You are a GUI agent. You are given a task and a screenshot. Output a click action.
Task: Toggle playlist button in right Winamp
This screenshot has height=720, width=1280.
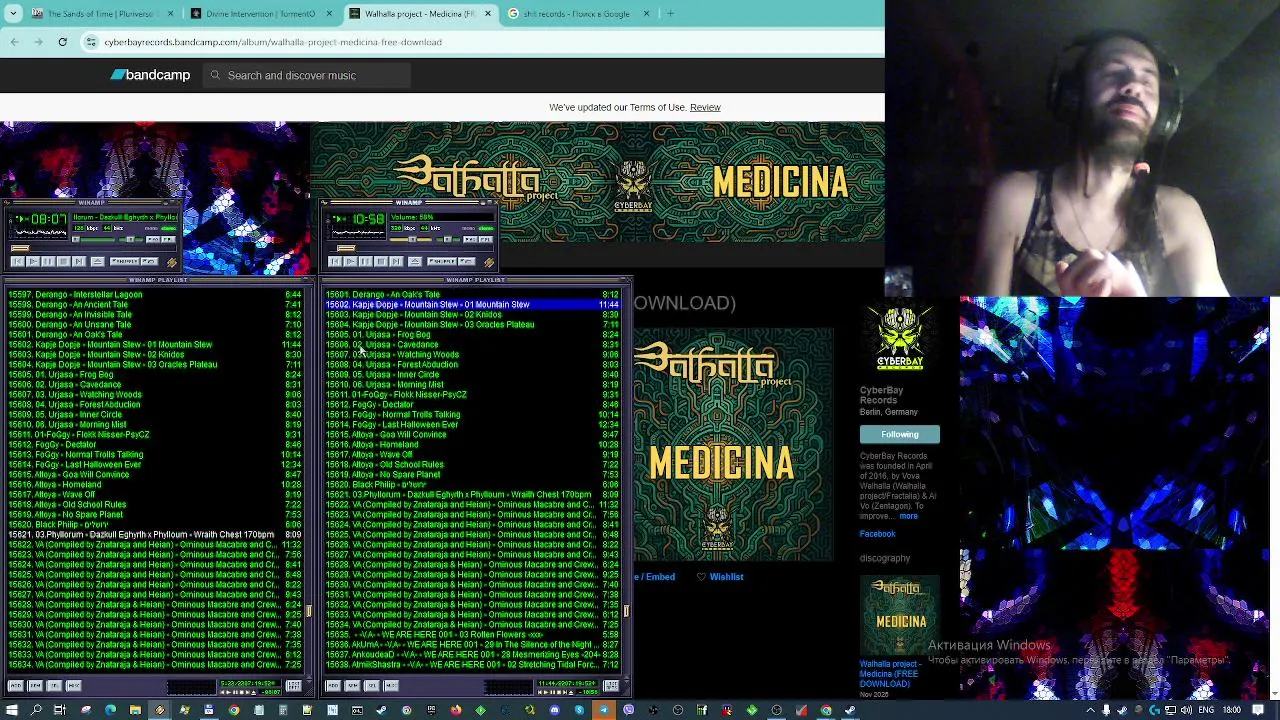coord(486,239)
